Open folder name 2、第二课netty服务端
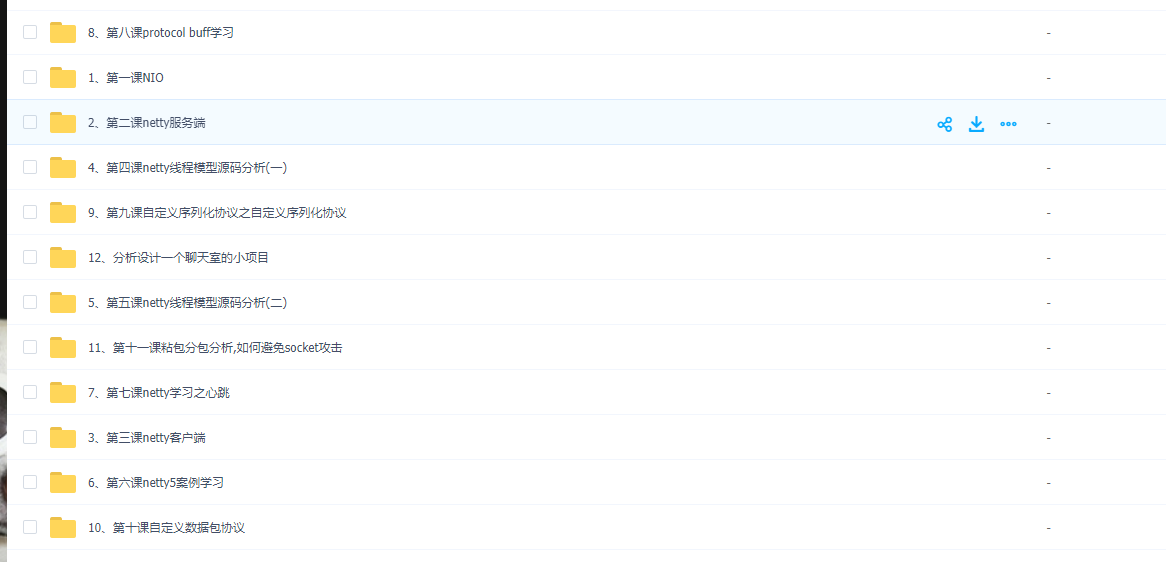The image size is (1166, 562). click(146, 123)
